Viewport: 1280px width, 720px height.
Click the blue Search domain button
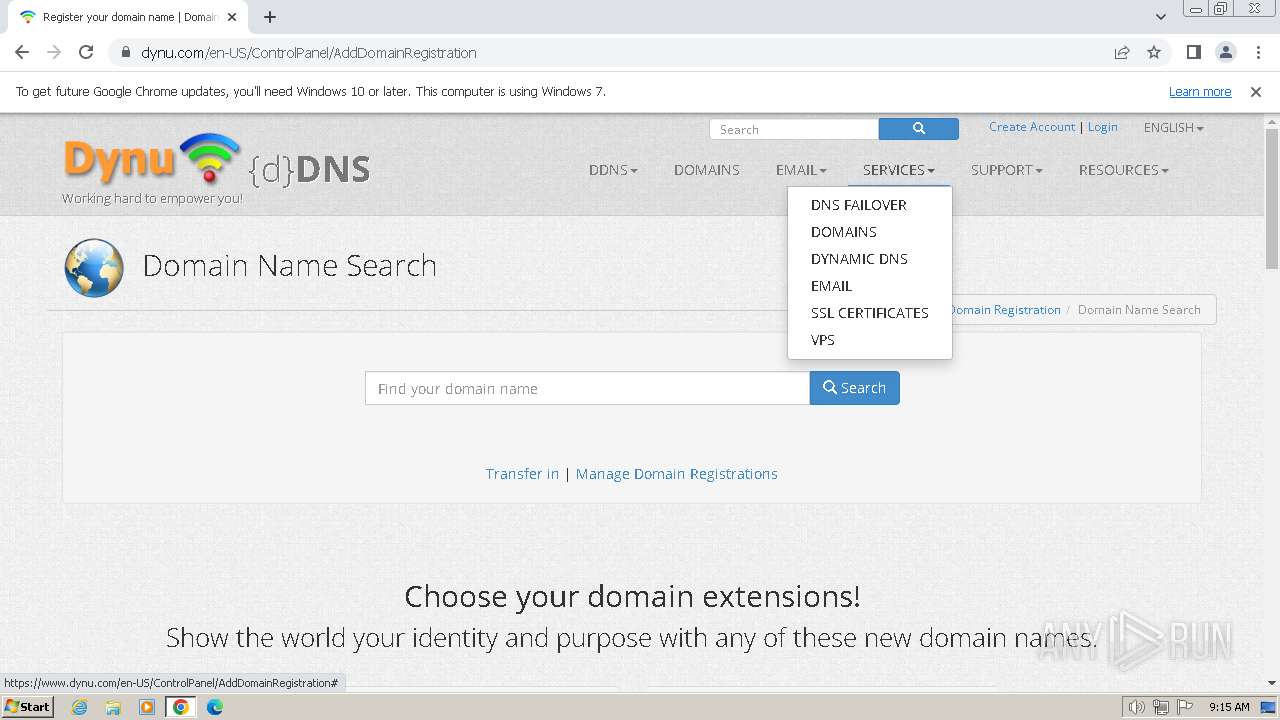[x=854, y=388]
